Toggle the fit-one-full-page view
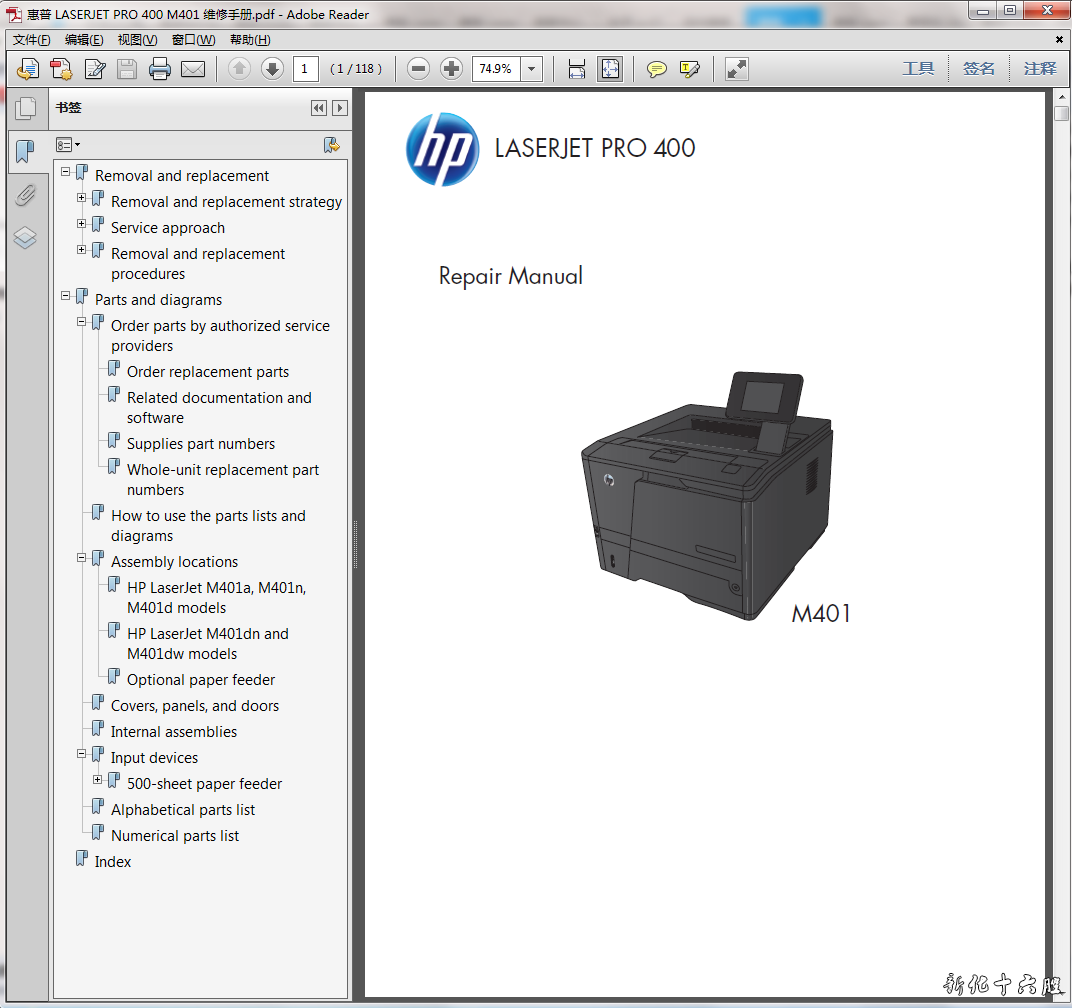This screenshot has width=1072, height=1008. click(x=609, y=69)
